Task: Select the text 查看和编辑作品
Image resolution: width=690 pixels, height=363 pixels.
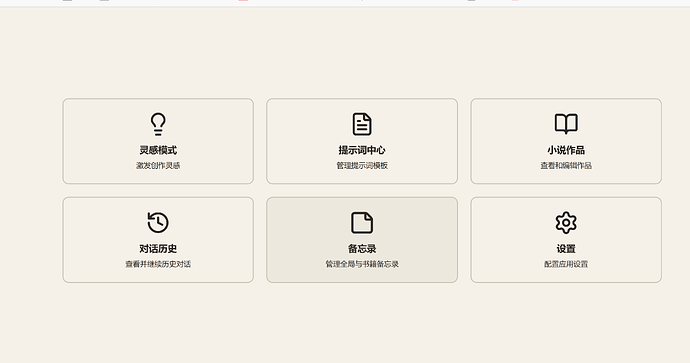Action: 566,165
